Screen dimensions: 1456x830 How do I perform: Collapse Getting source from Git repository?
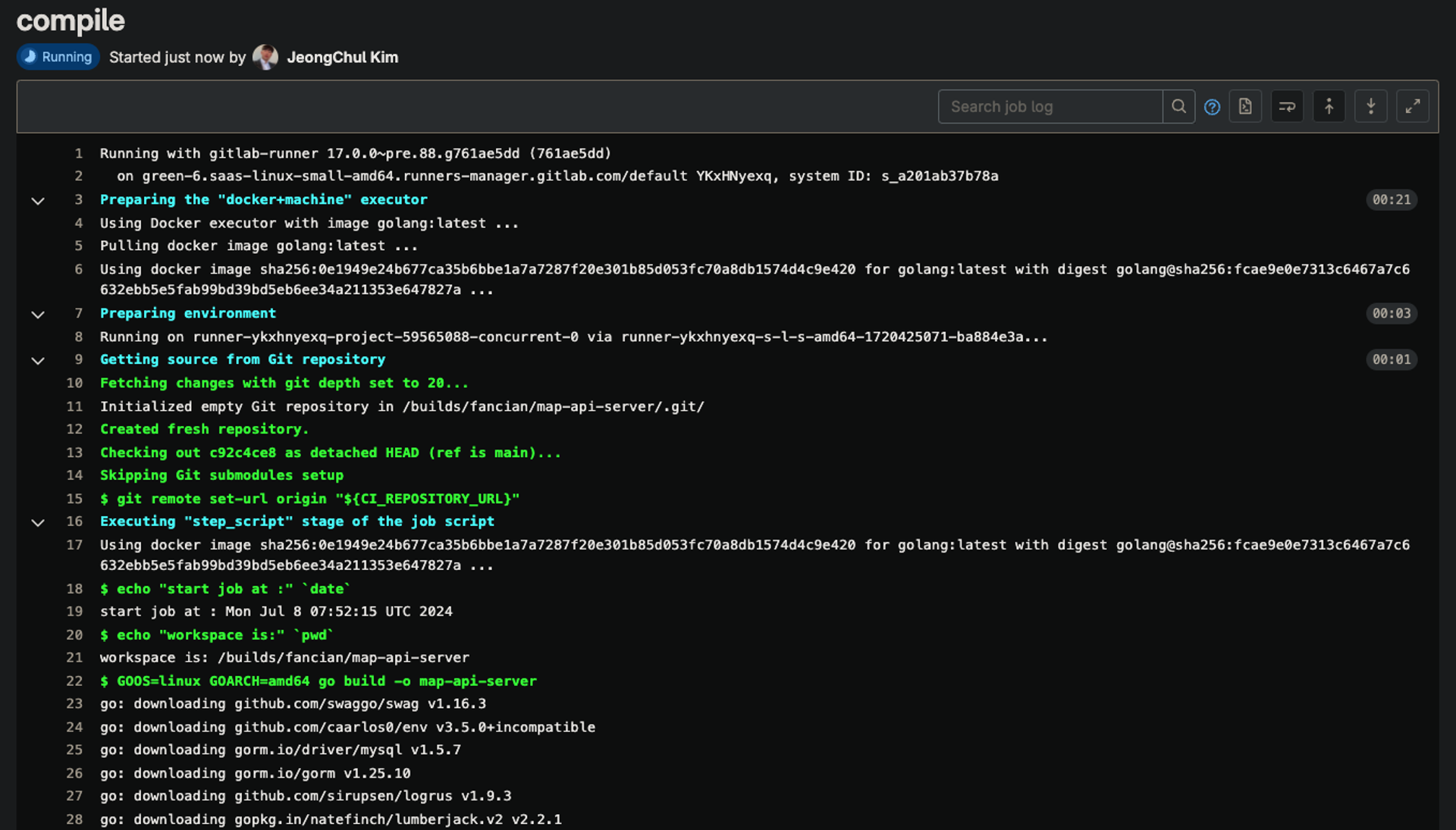38,361
